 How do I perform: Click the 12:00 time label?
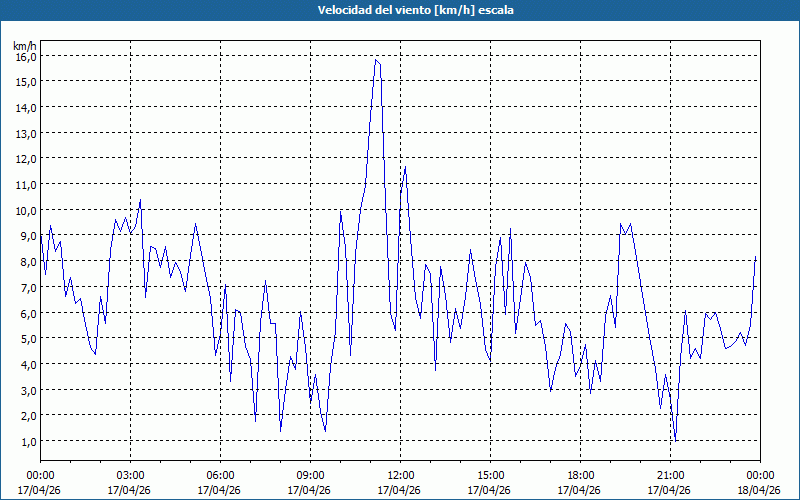coord(400,475)
